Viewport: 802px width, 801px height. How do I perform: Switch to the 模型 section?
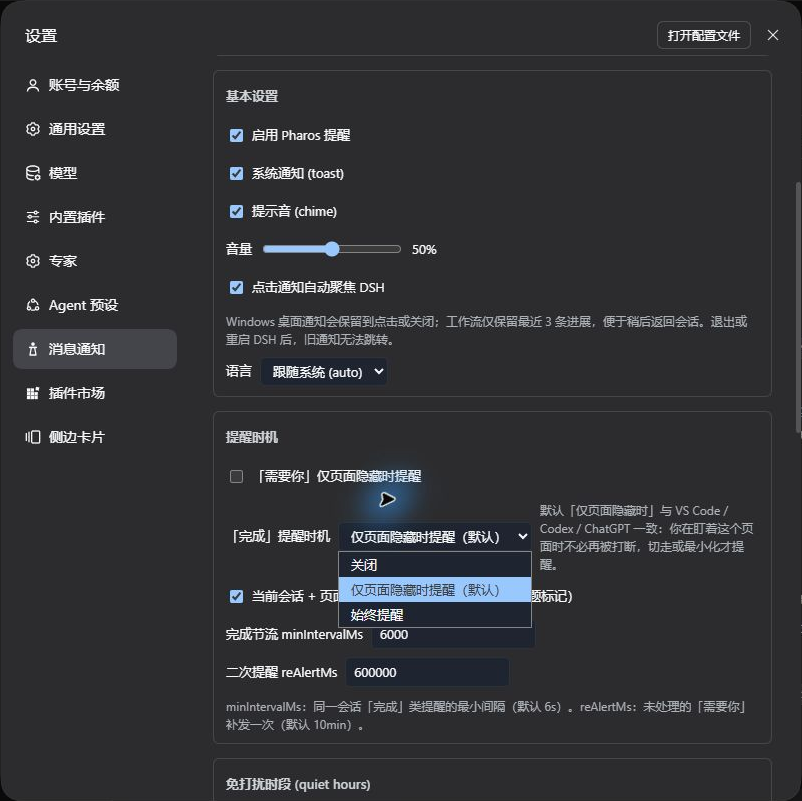pos(95,173)
